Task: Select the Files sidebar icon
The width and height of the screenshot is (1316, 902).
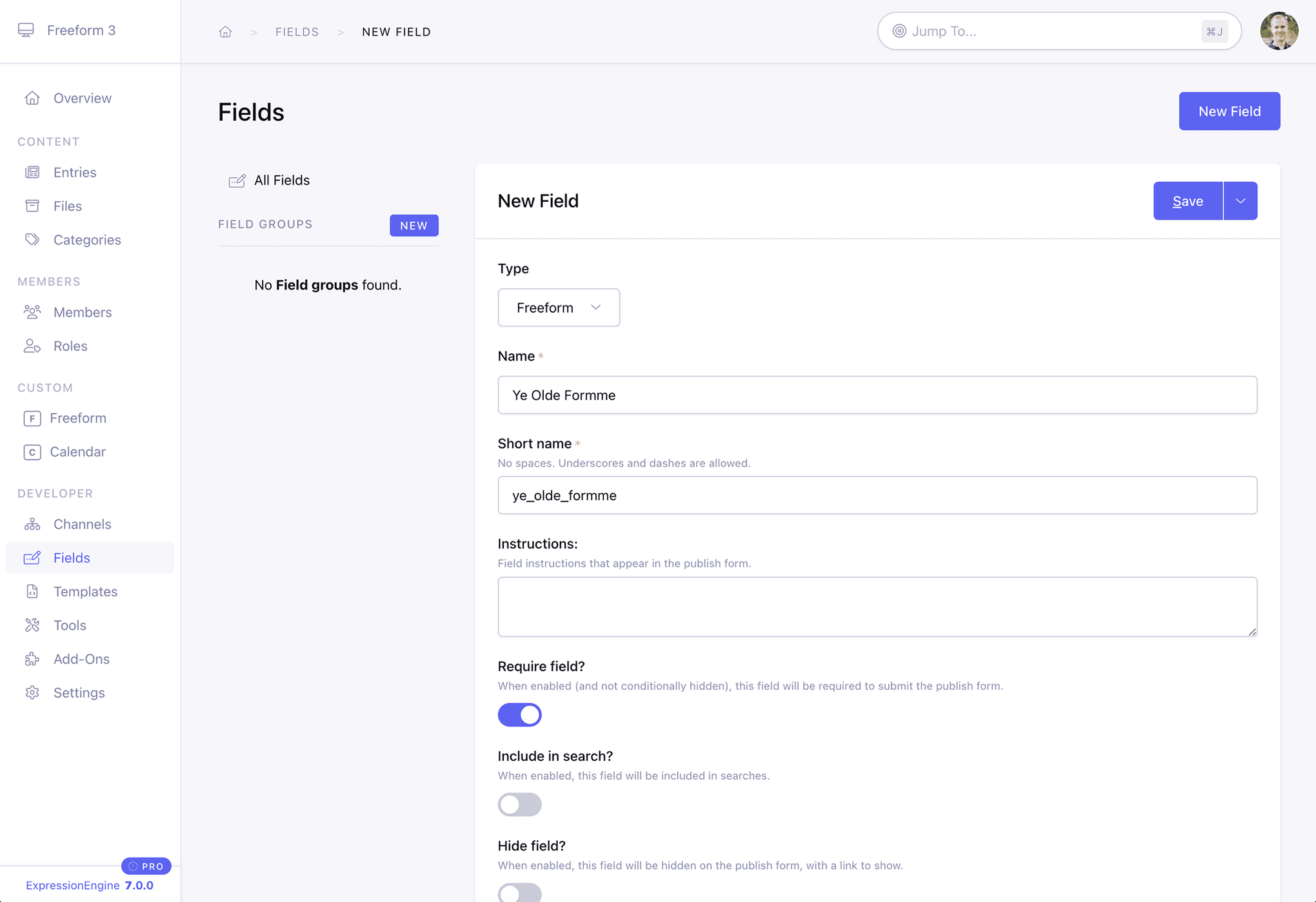Action: click(x=32, y=206)
